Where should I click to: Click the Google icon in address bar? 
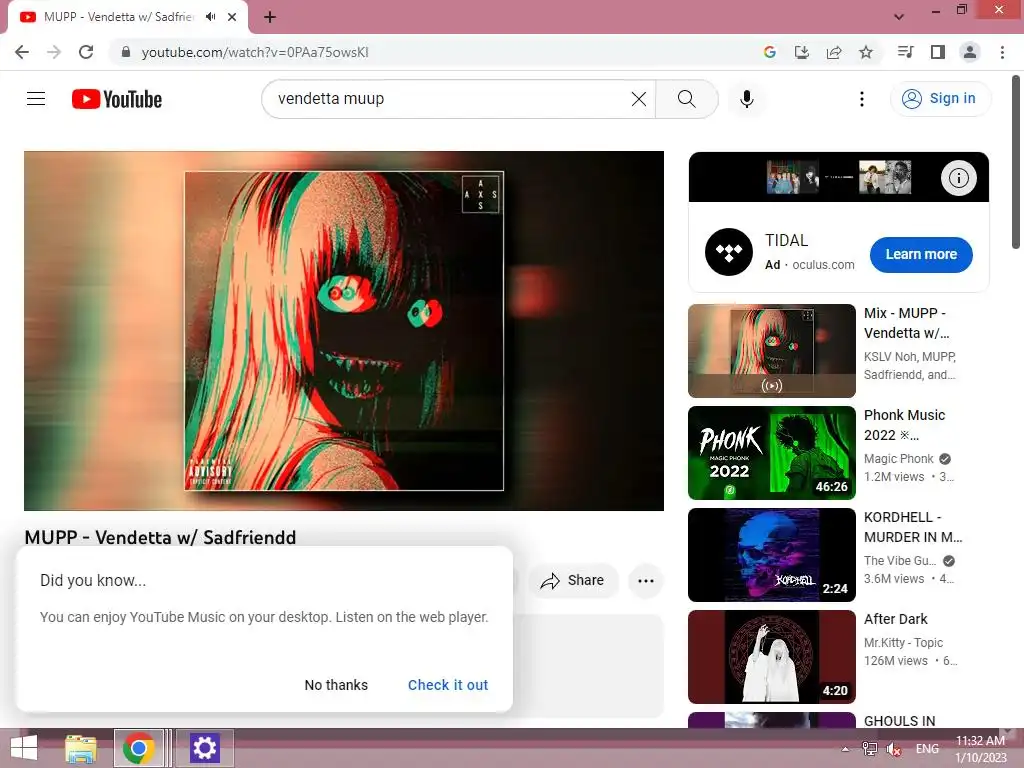click(770, 52)
